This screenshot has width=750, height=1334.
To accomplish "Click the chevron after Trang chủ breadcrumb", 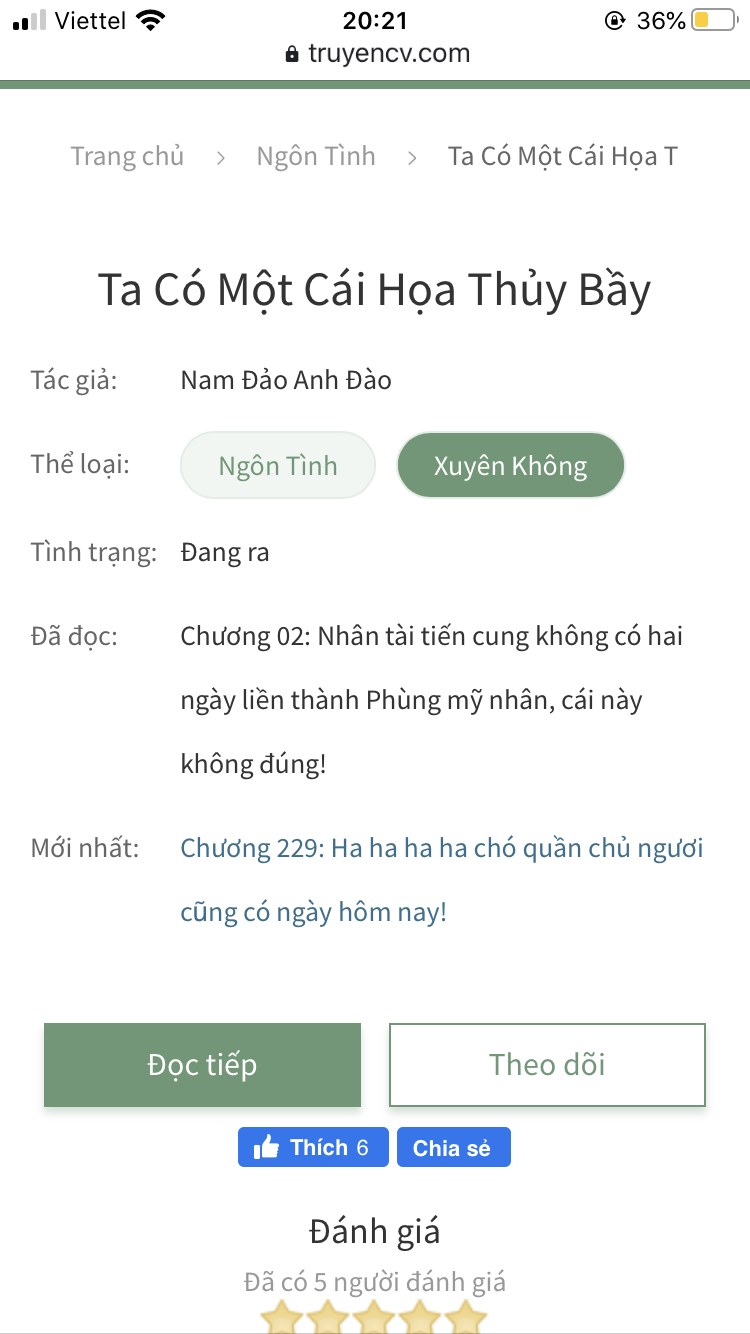I will [221, 158].
